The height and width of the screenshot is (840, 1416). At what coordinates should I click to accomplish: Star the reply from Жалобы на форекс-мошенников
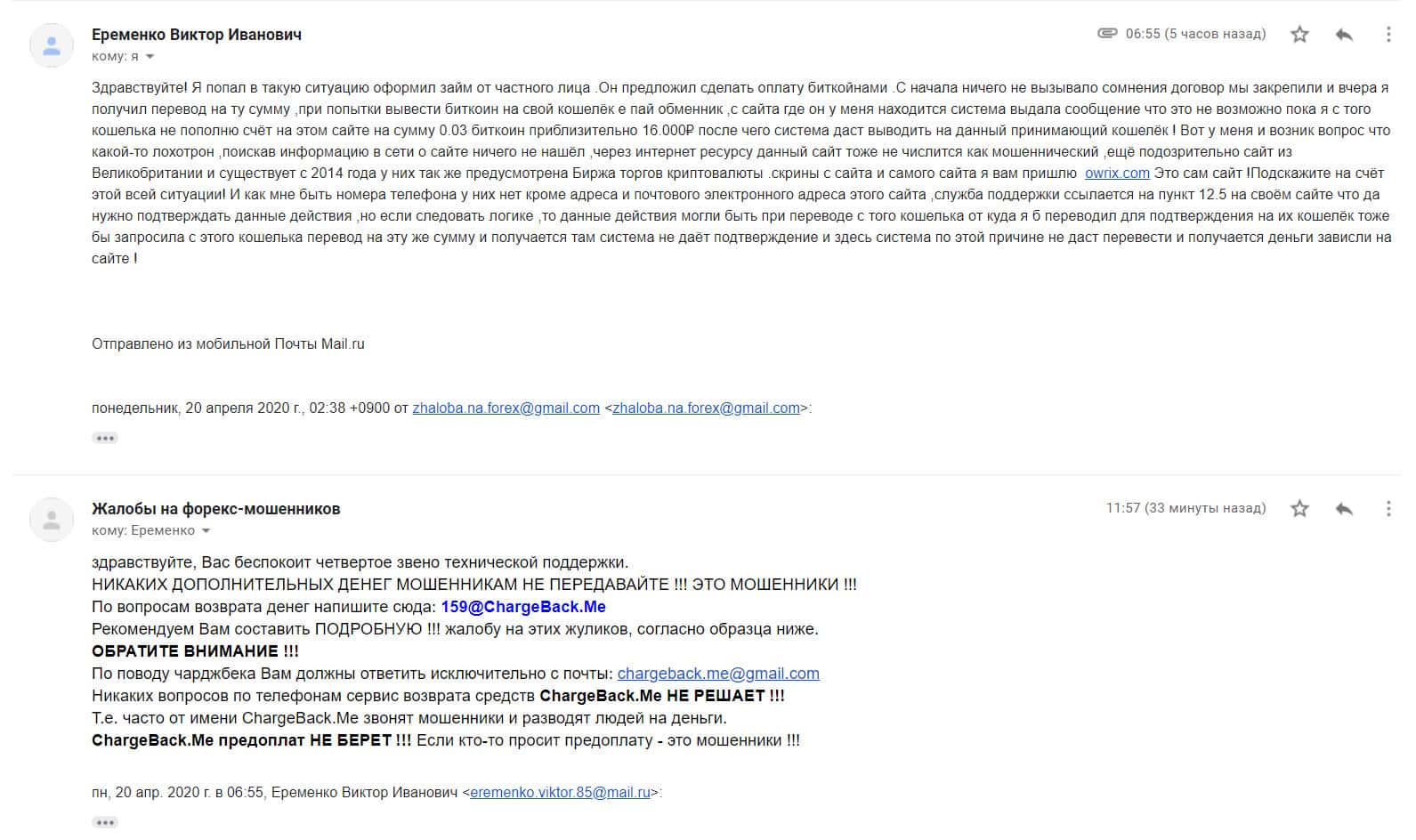point(1299,509)
